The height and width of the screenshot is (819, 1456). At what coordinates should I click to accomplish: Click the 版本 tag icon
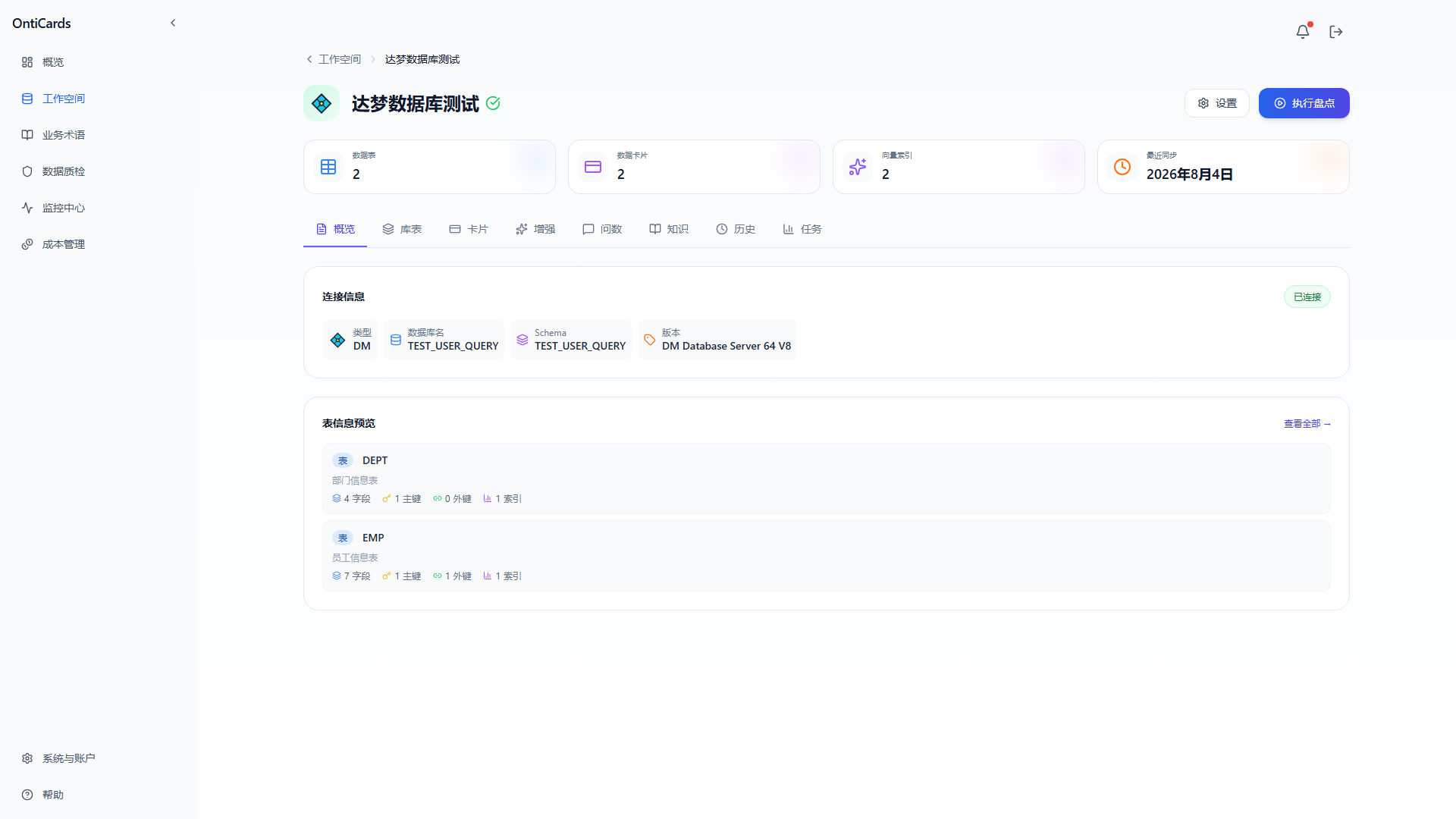pyautogui.click(x=650, y=340)
